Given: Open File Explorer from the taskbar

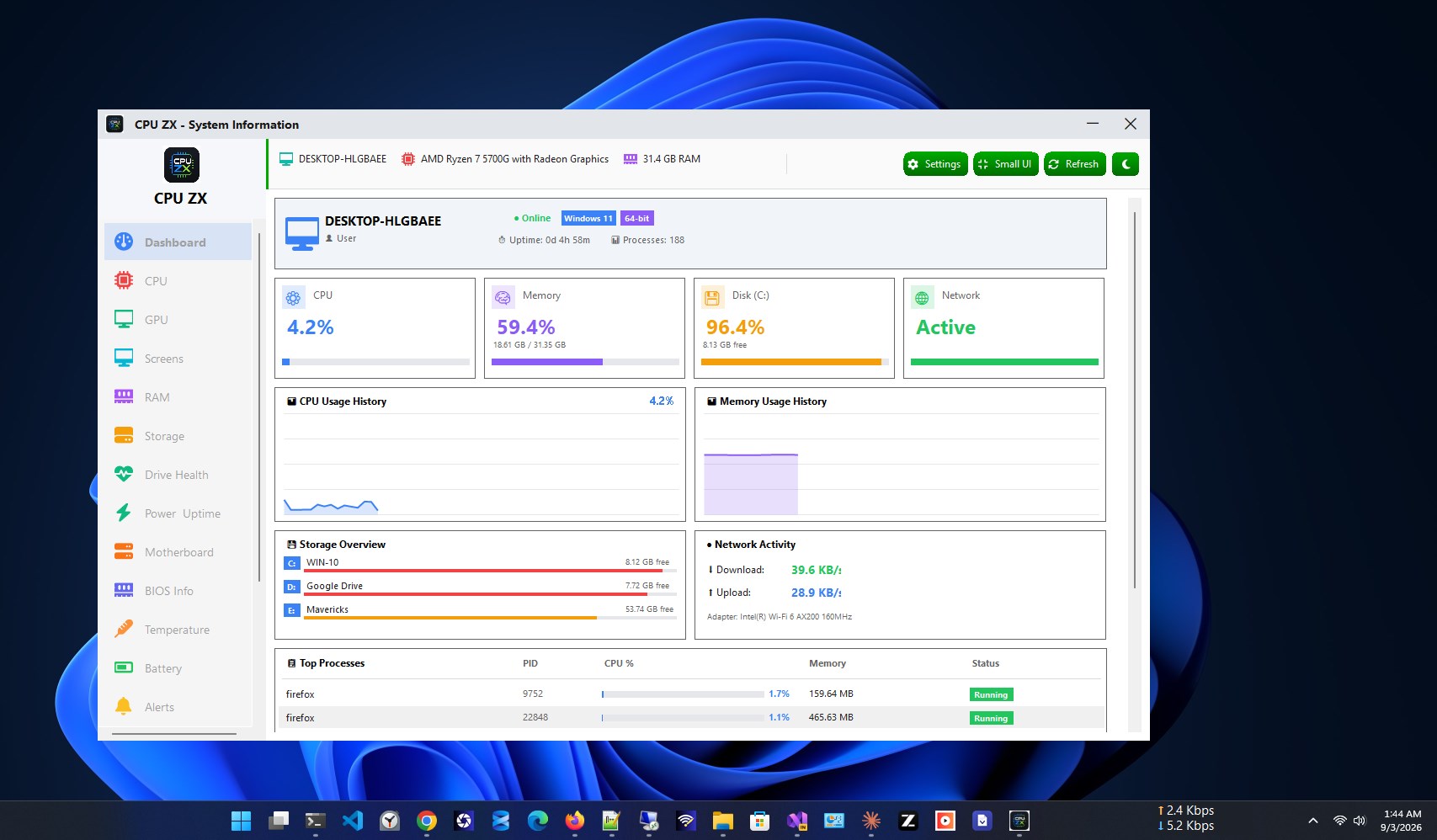Looking at the screenshot, I should pyautogui.click(x=723, y=821).
